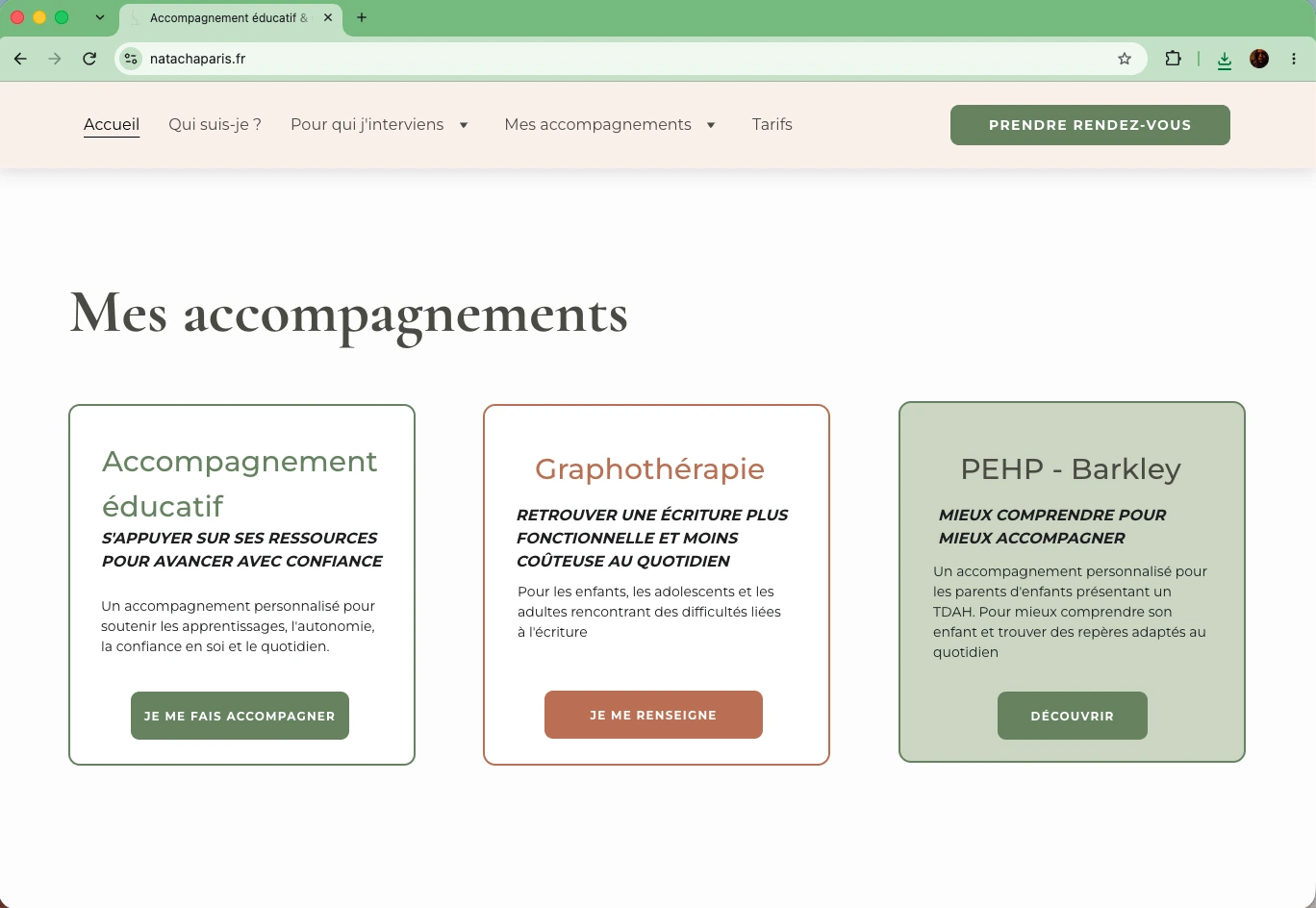Expand the 'Mes accompagnements' dropdown arrow

point(711,125)
